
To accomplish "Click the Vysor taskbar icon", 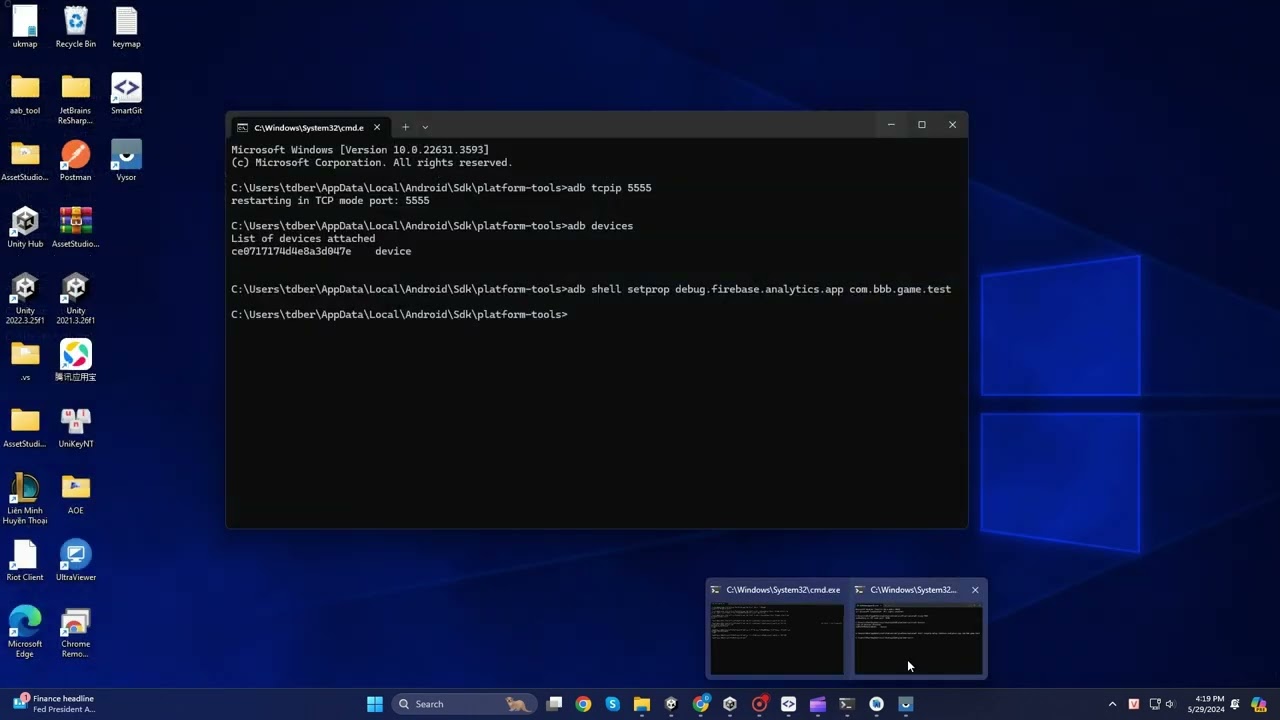I will 906,704.
